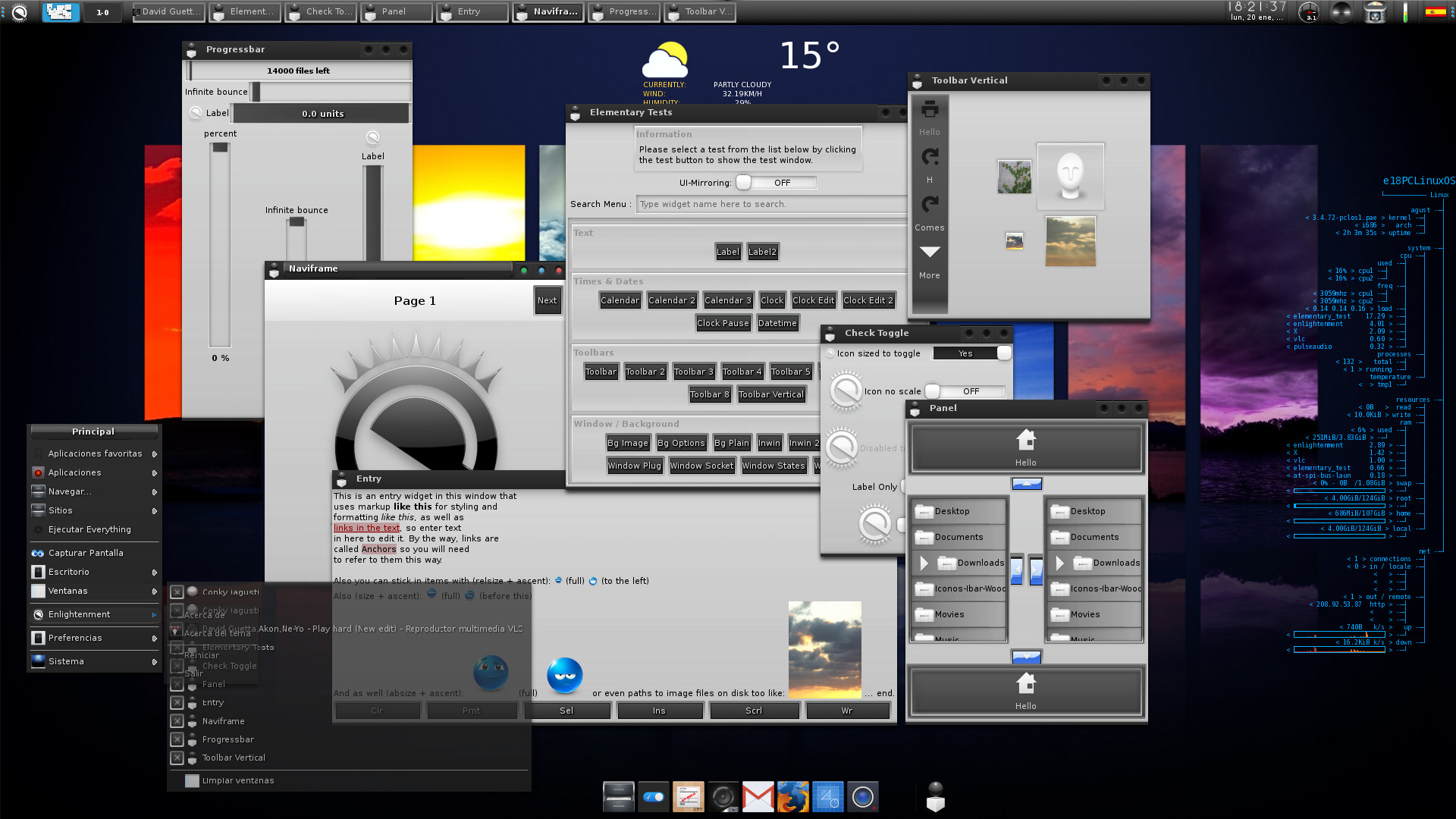This screenshot has height=819, width=1456.
Task: Click the speaker icon in the dock
Action: (x=723, y=797)
